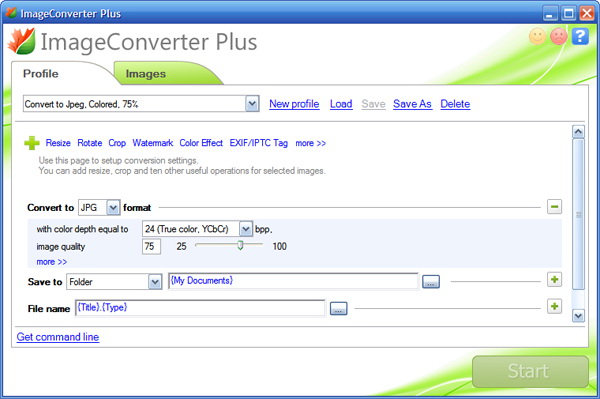Browse for the Save to folder with its ellipsis button
The image size is (600, 399).
431,282
